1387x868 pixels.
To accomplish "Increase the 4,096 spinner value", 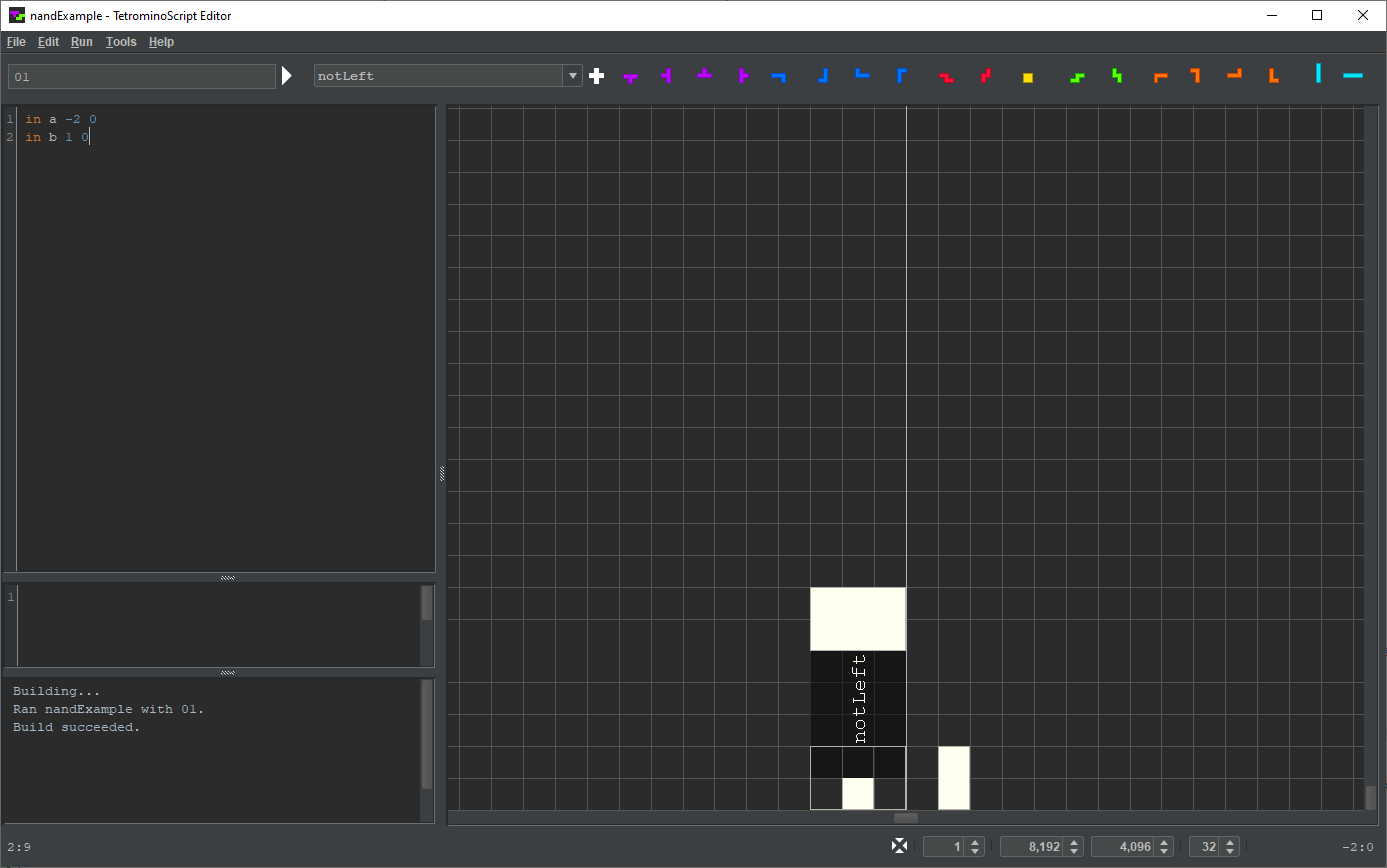I will (x=1164, y=842).
